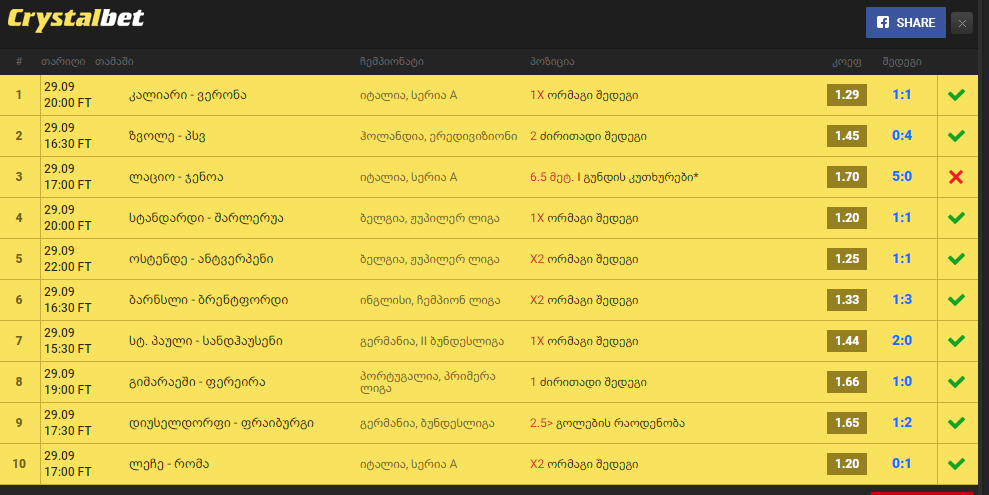This screenshot has width=989, height=495.
Task: Click the green checkmark in row 1
Action: (956, 95)
